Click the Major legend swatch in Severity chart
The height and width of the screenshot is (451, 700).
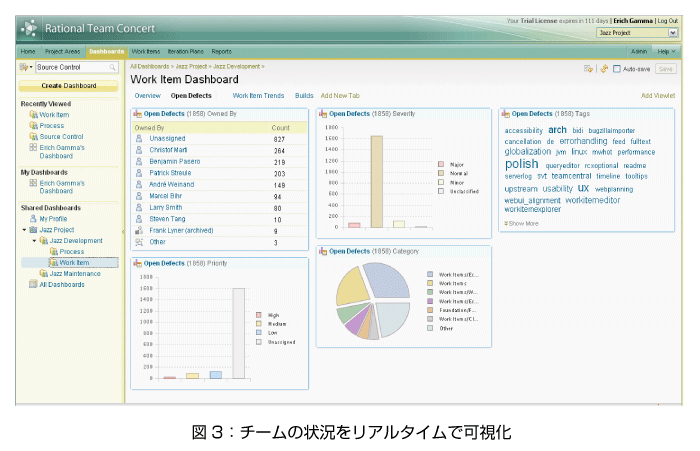coord(441,164)
